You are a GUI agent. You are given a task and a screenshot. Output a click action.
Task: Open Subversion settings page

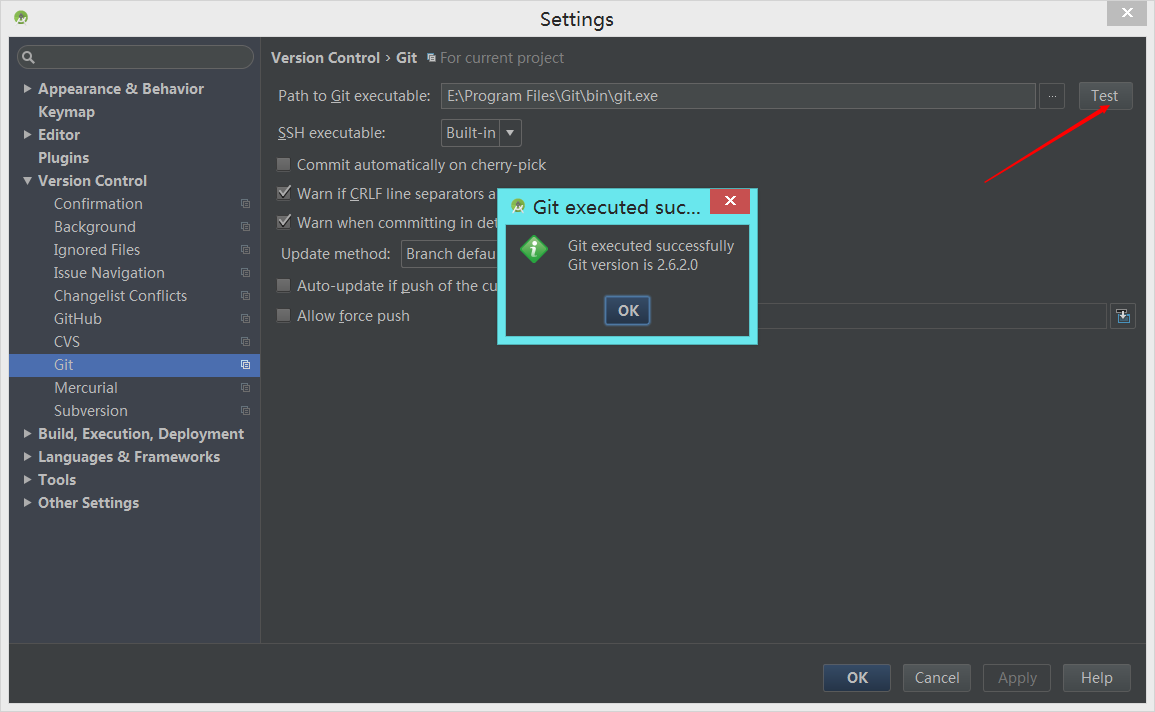point(91,411)
